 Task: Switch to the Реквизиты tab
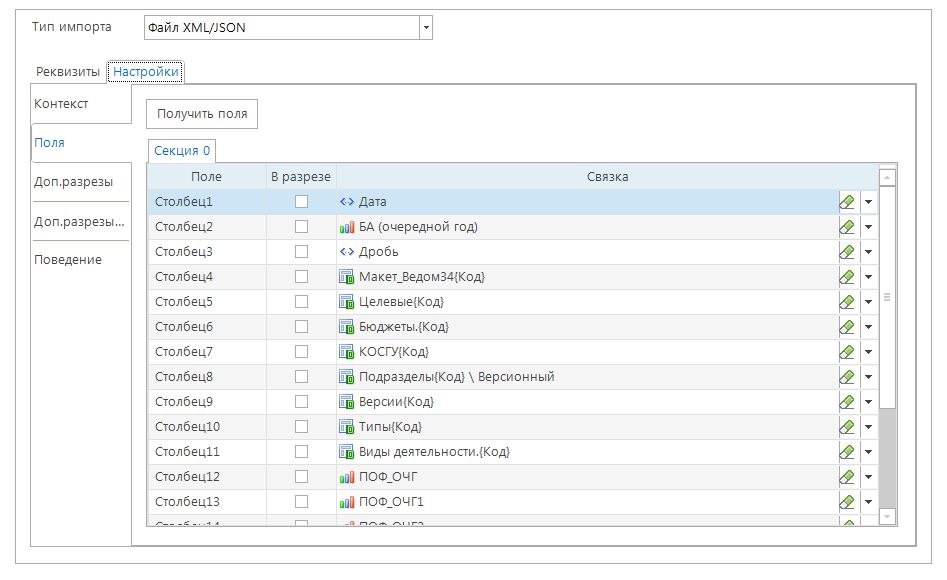[68, 72]
